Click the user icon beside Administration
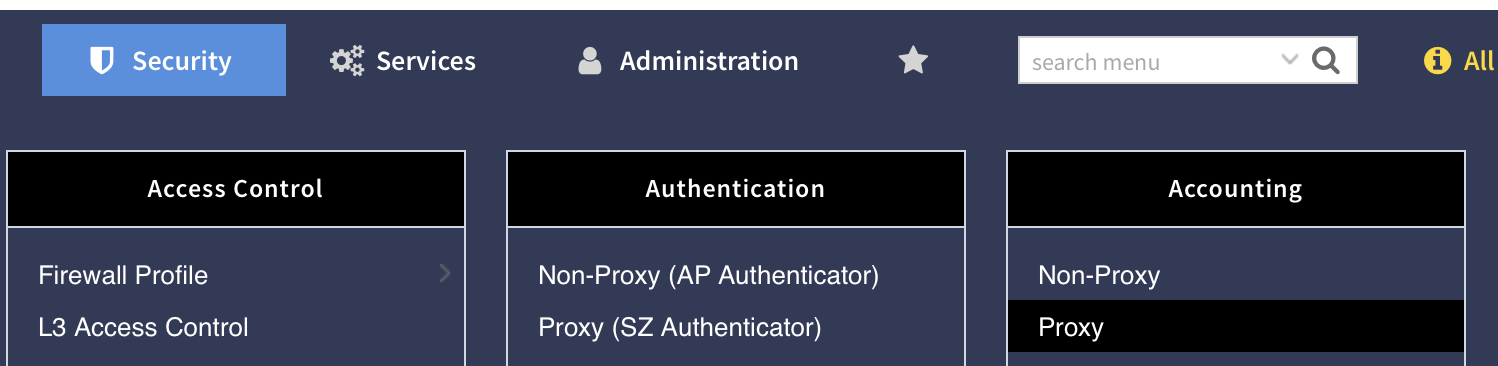This screenshot has width=1498, height=366. (590, 61)
